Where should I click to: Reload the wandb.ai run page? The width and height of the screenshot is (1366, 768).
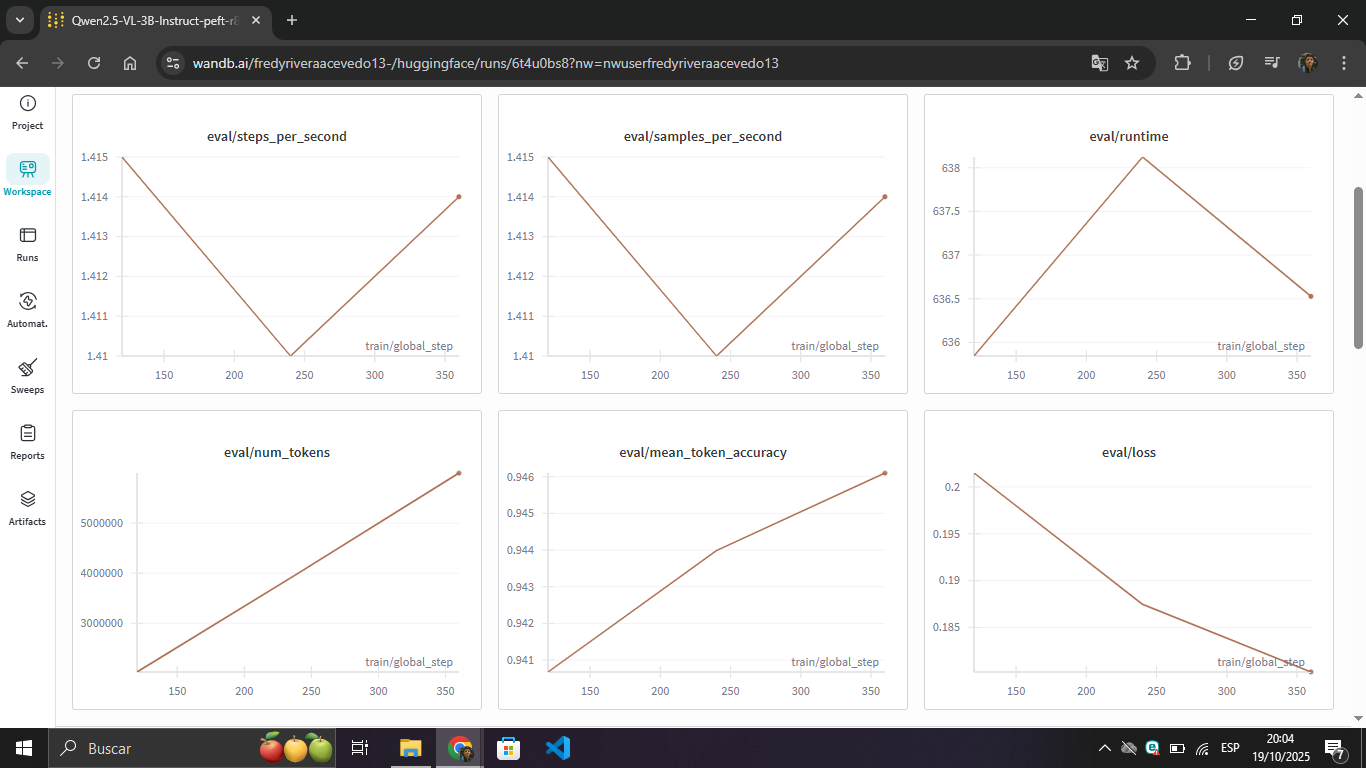pos(93,62)
